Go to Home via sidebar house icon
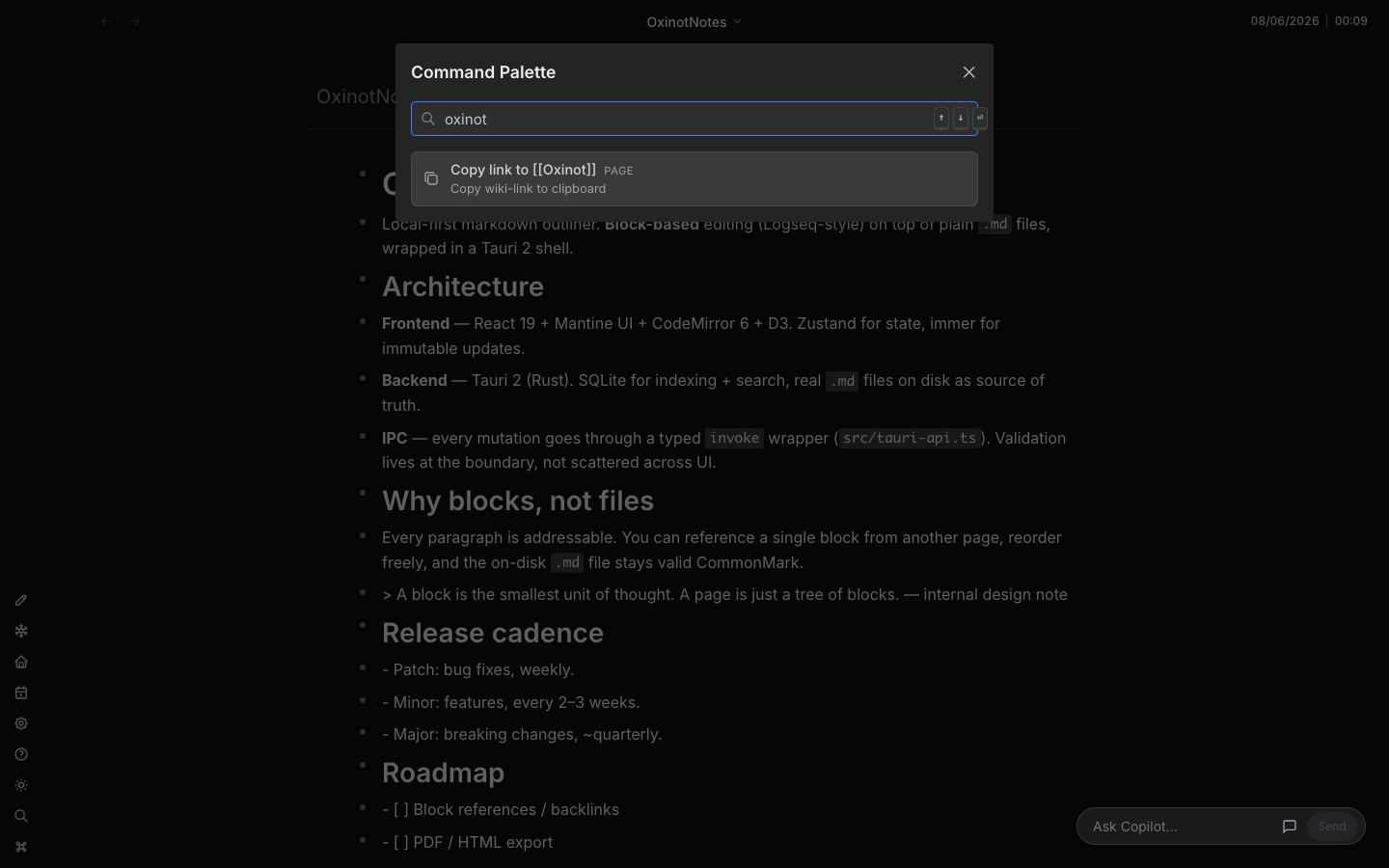Image resolution: width=1389 pixels, height=868 pixels. click(21, 662)
